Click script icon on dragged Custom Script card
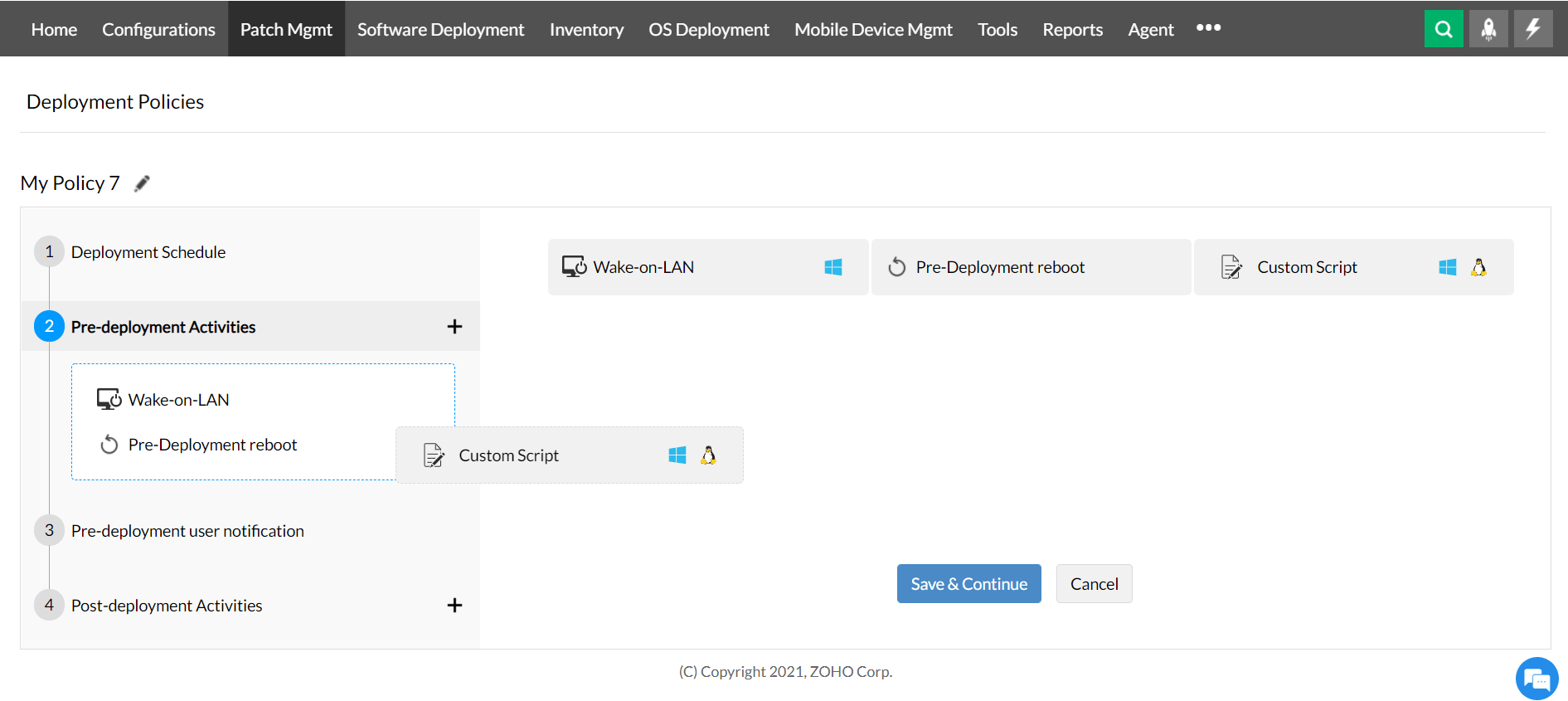Viewport: 1568px width, 701px height. (434, 455)
